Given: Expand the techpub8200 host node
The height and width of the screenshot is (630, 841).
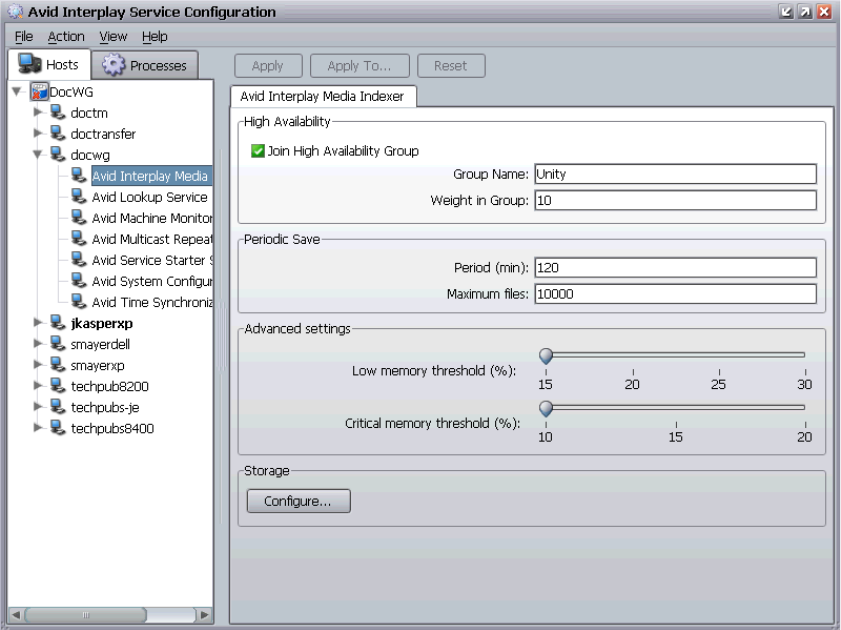Looking at the screenshot, I should pos(38,385).
